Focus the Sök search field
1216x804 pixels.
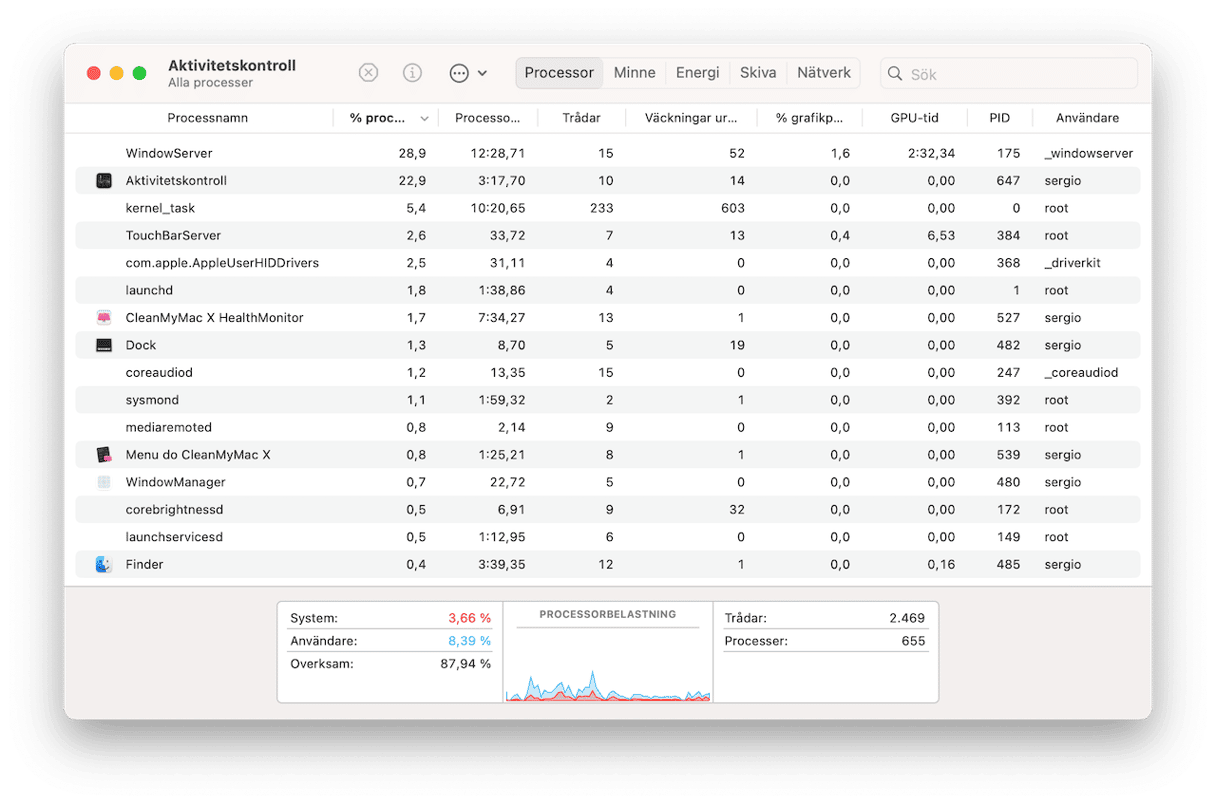[1009, 74]
